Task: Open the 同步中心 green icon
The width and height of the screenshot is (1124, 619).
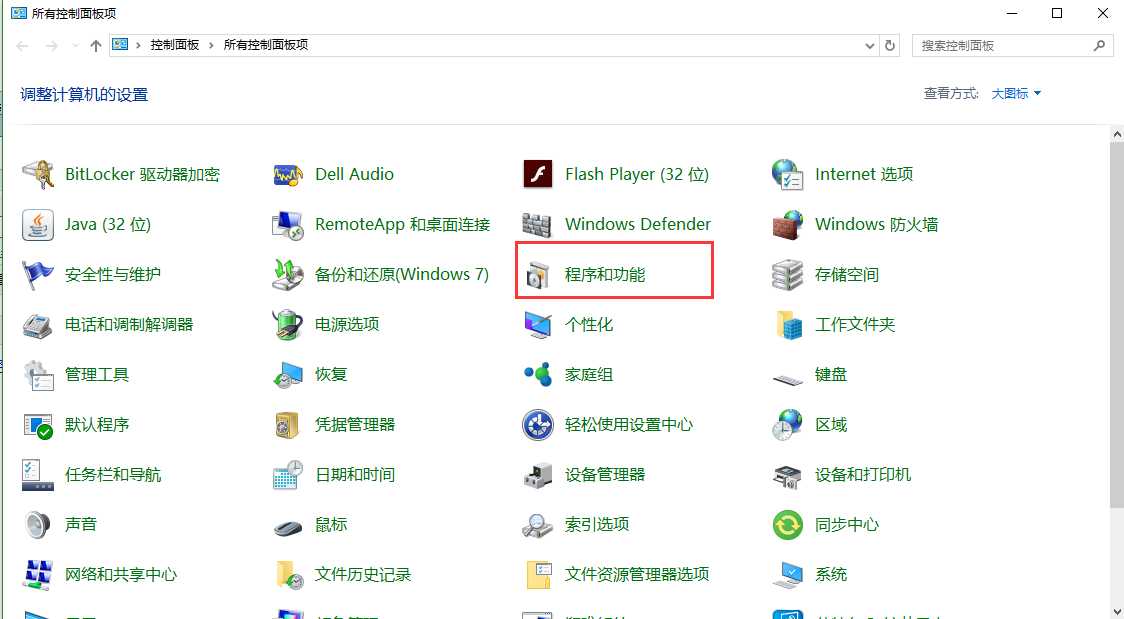Action: point(788,525)
